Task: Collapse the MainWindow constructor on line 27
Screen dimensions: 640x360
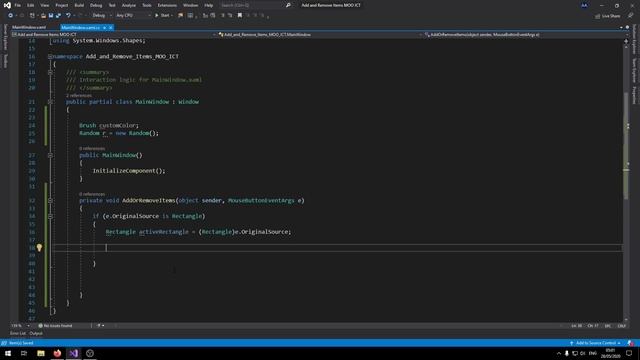Action: coord(50,155)
